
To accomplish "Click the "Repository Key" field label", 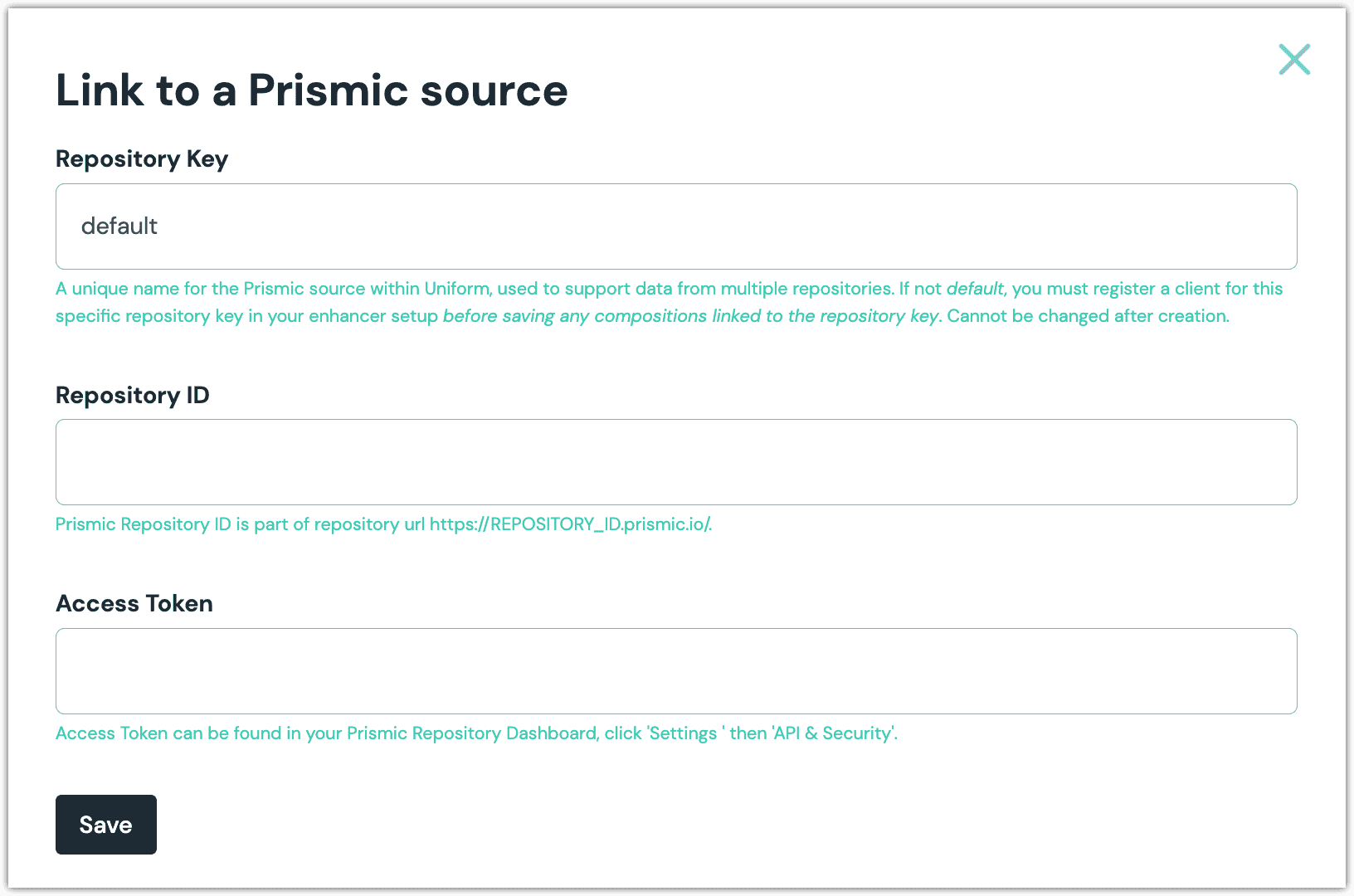I will (x=142, y=158).
